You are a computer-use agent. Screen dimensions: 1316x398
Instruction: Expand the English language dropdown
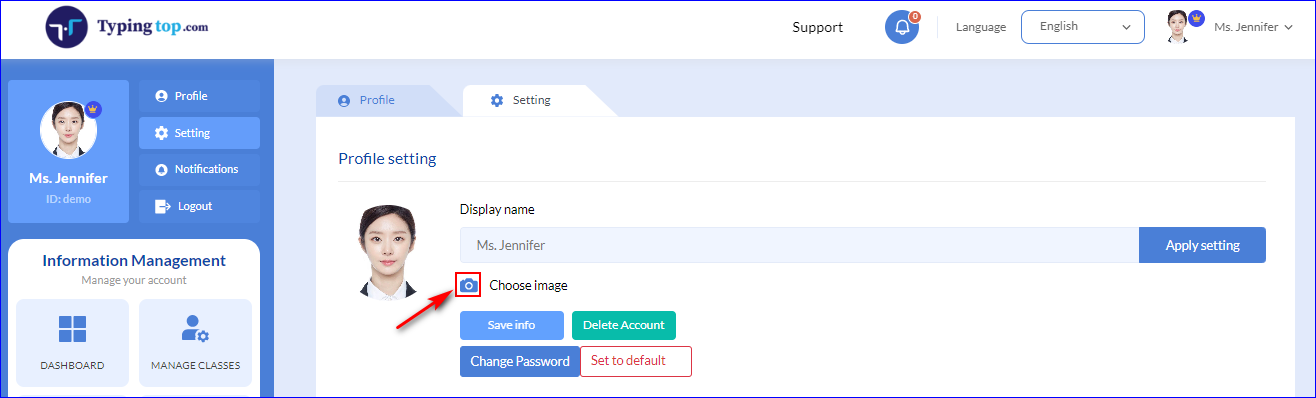[1082, 27]
